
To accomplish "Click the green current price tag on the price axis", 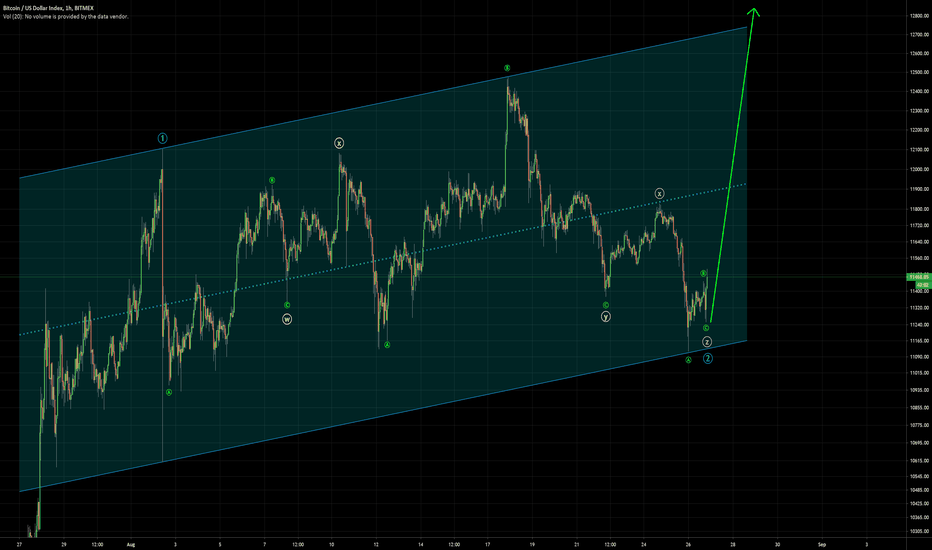I will point(918,277).
